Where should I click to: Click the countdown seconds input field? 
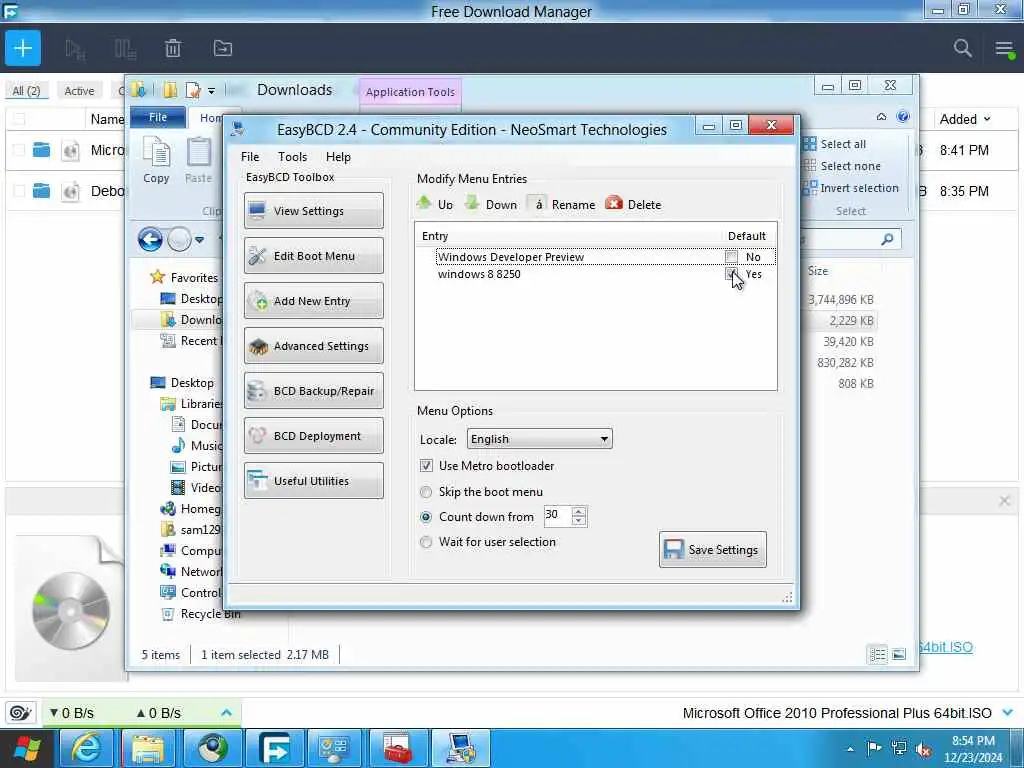(x=557, y=515)
